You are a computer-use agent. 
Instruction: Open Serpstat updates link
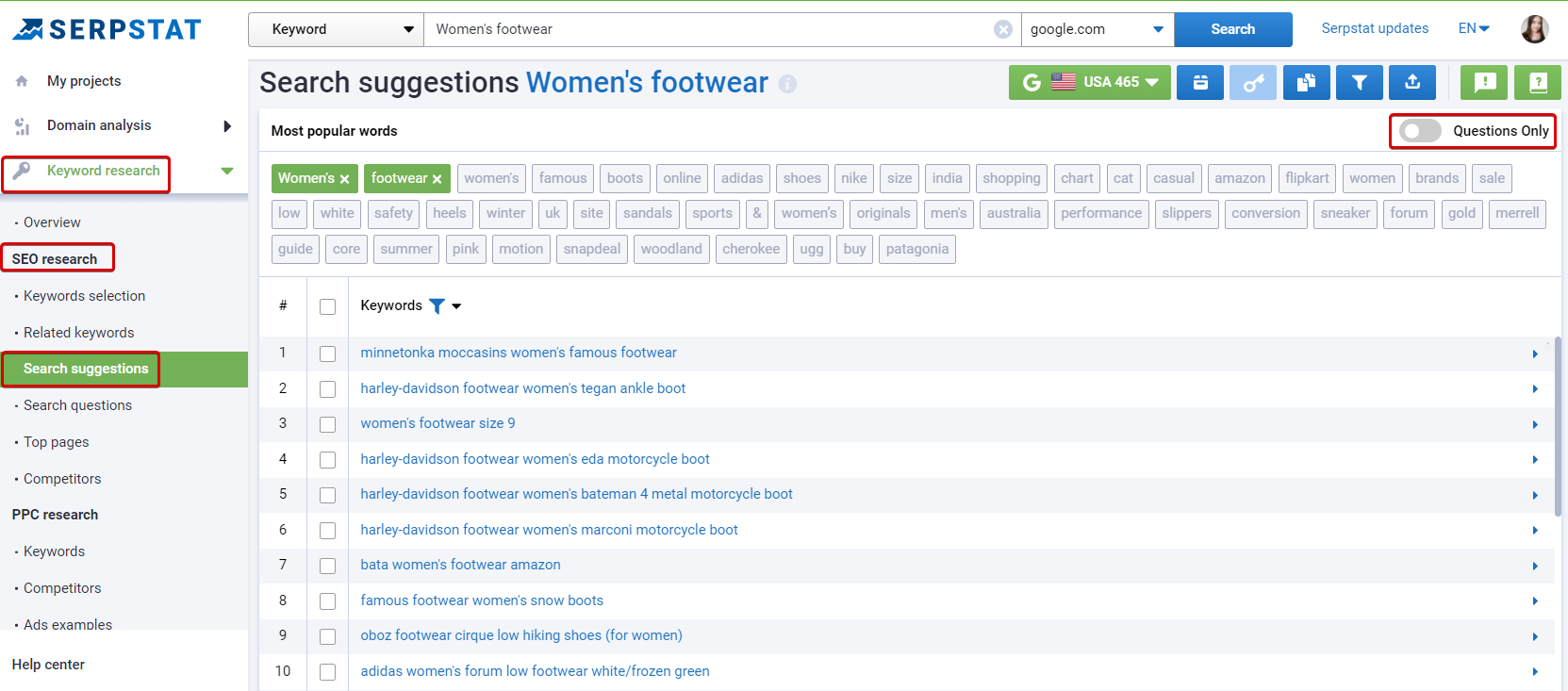tap(1375, 28)
